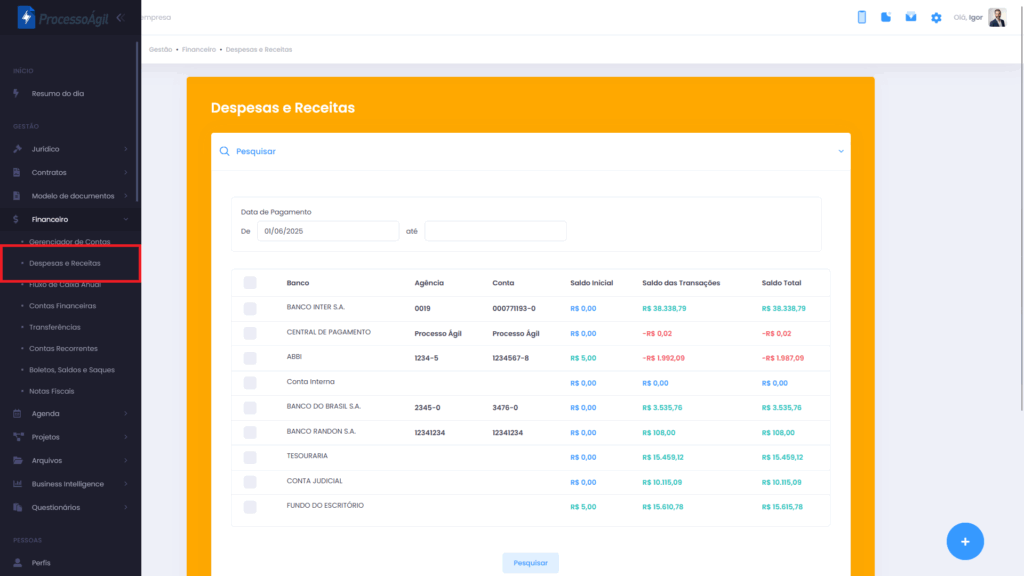Check the CONTA JUDICIAL row checkbox
This screenshot has width=1024, height=576.
point(250,482)
